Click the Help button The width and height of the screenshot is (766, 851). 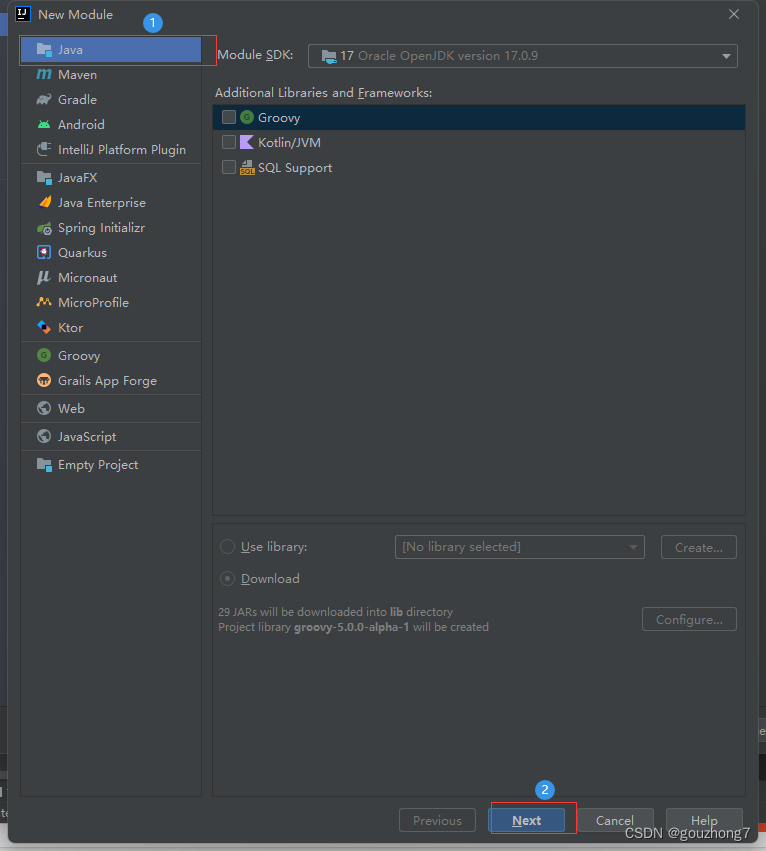[704, 820]
